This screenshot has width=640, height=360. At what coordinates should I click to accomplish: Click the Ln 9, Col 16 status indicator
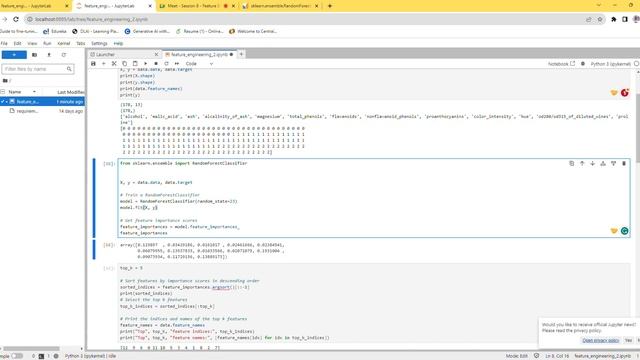tap(557, 356)
